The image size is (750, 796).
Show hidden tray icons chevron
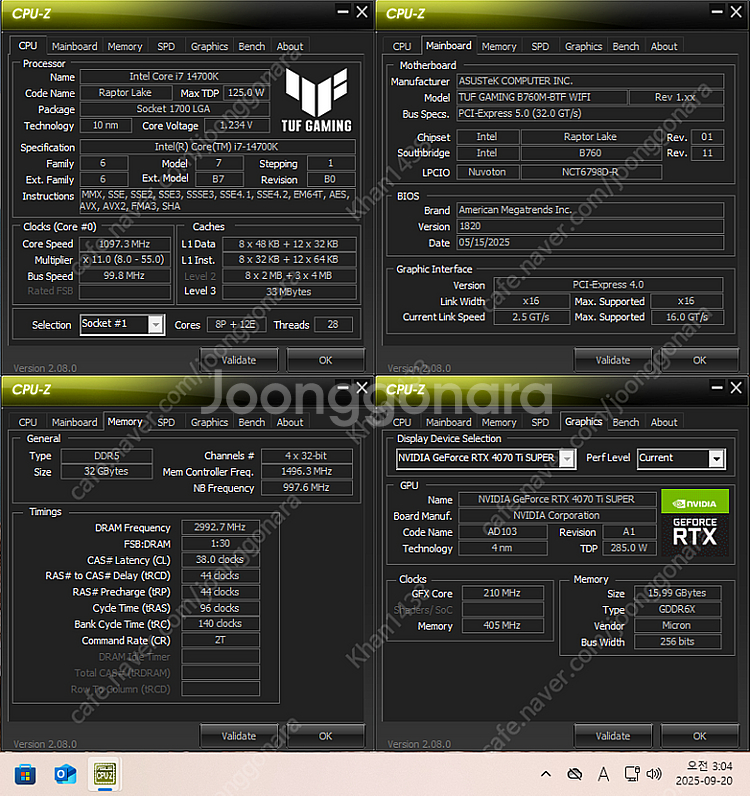tap(545, 774)
